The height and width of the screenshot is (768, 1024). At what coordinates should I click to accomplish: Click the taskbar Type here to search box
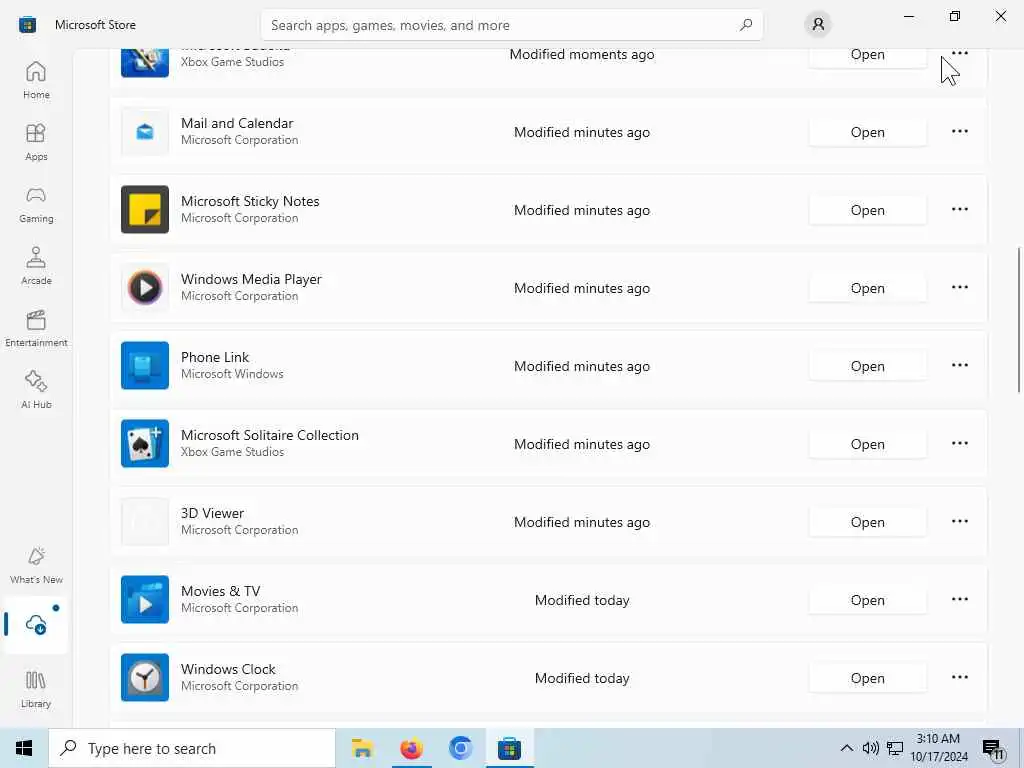pos(192,748)
